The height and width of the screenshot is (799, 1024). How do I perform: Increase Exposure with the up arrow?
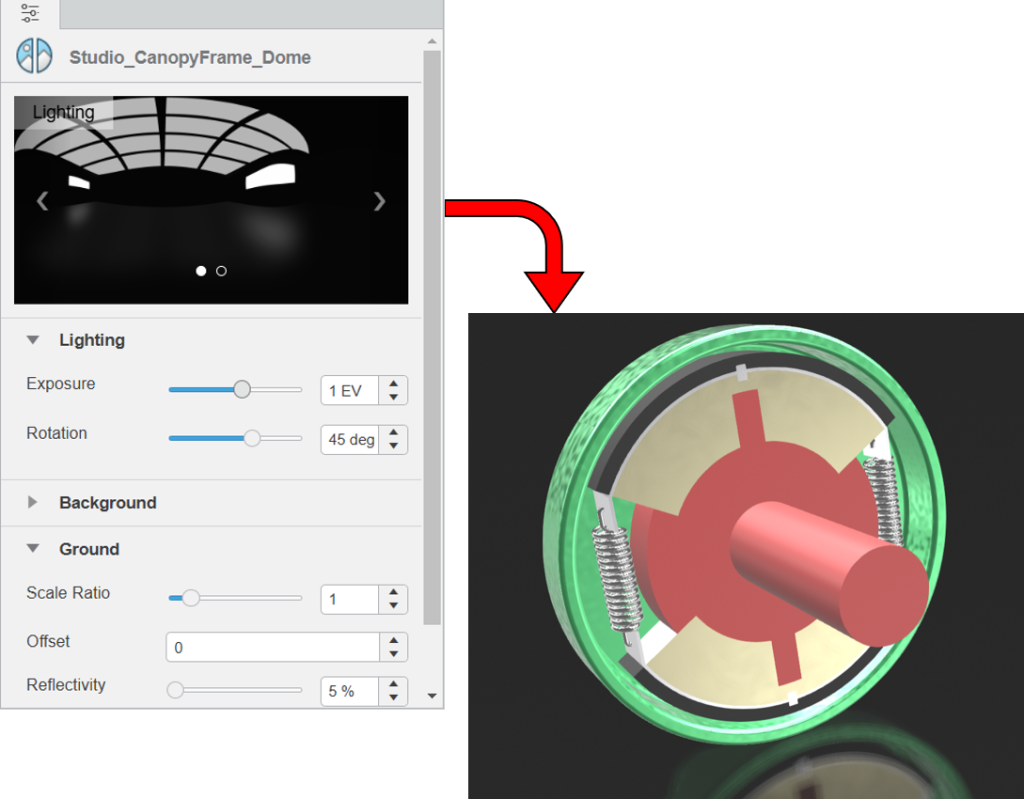pos(393,383)
